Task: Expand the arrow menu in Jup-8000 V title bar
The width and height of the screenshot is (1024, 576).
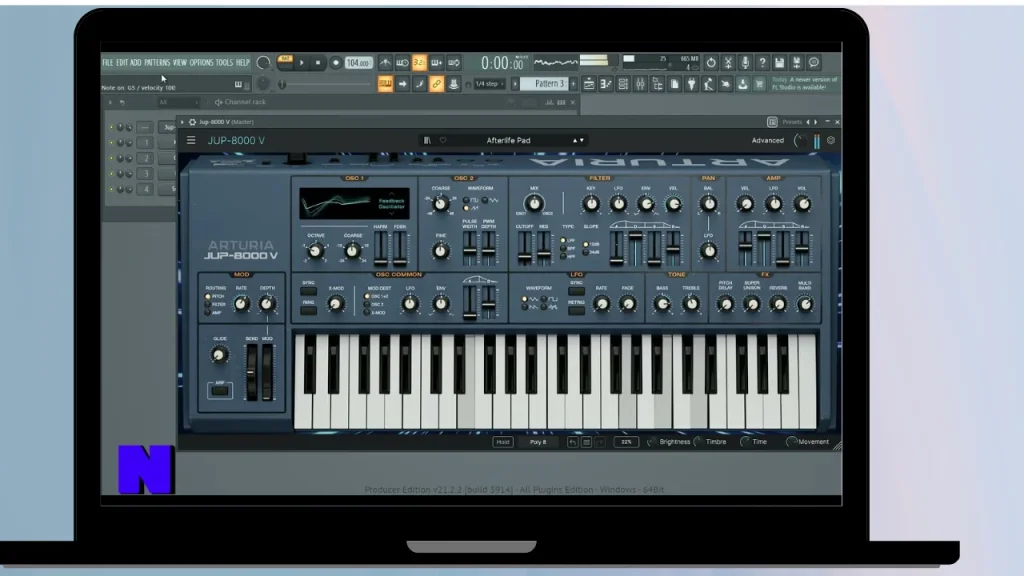Action: [182, 122]
